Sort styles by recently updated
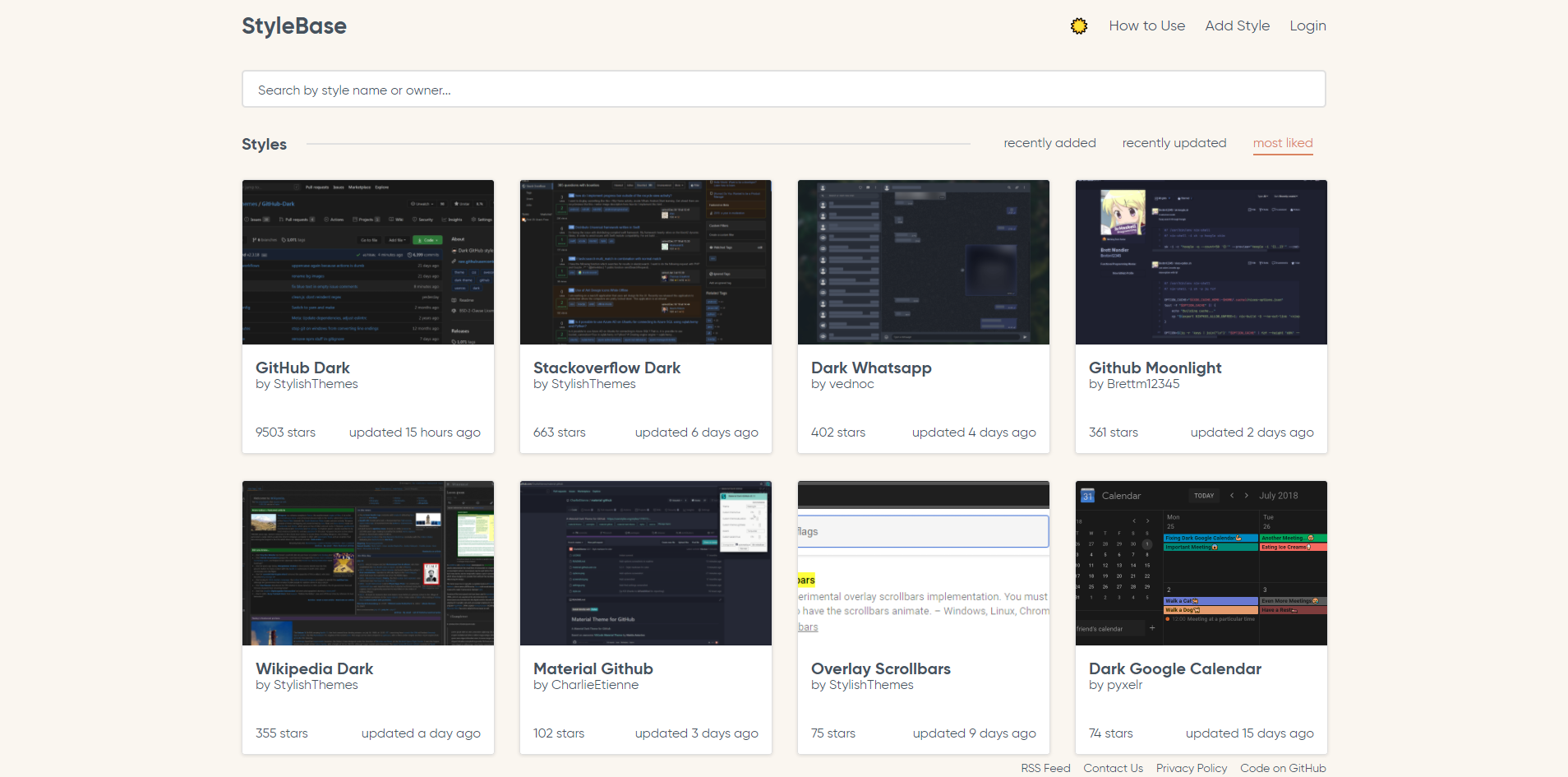This screenshot has height=777, width=1568. click(1174, 143)
